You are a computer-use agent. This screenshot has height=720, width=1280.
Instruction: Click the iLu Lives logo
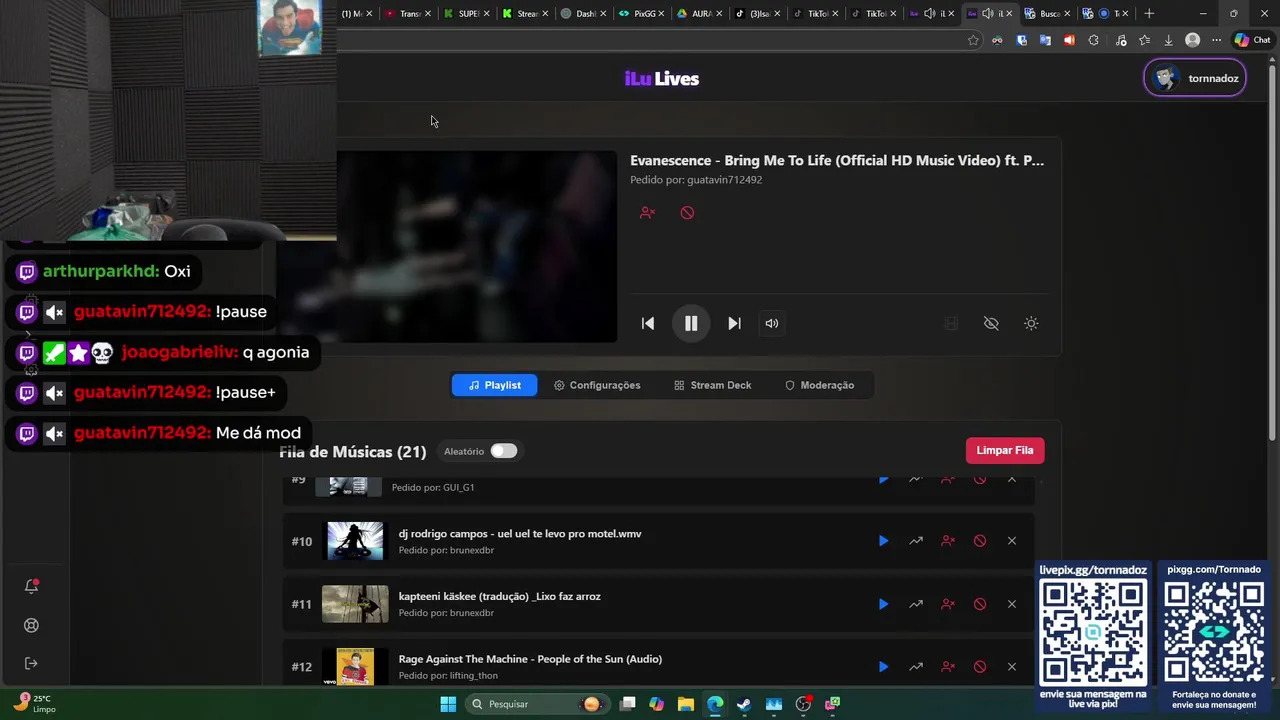[x=662, y=79]
